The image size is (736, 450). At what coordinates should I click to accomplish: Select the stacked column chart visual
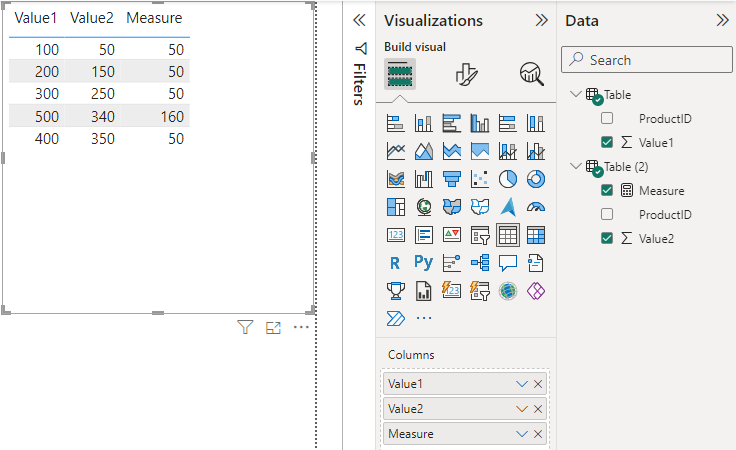point(423,123)
